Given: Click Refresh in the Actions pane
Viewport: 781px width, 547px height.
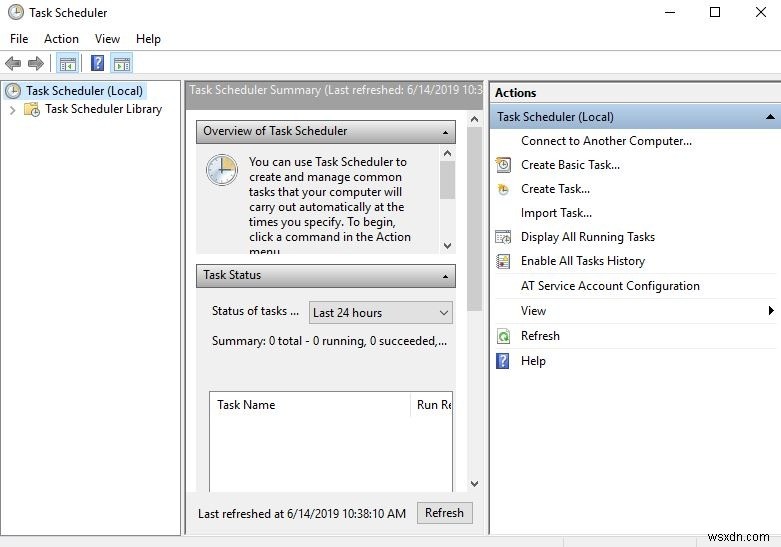Looking at the screenshot, I should 540,336.
